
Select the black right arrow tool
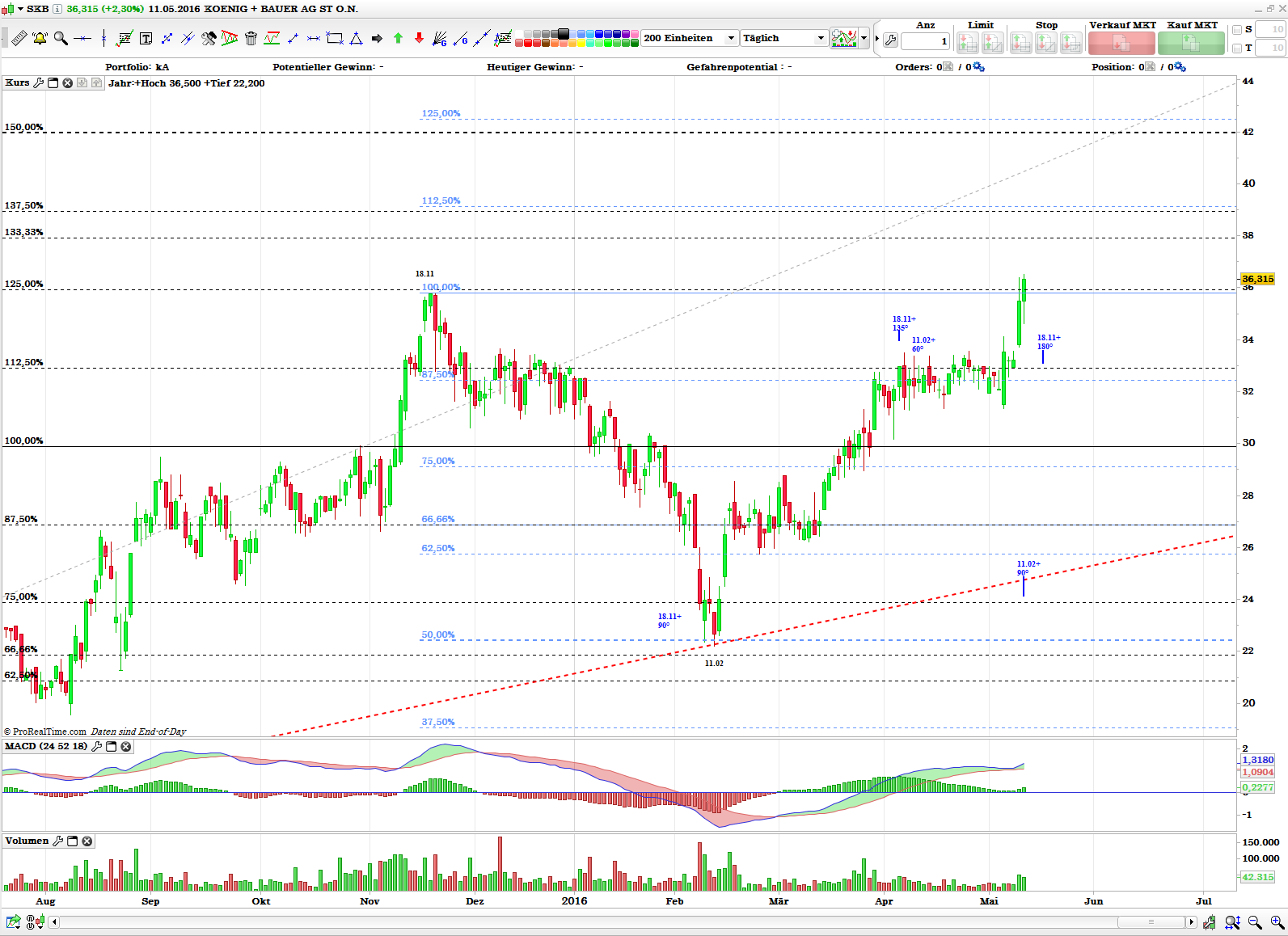pyautogui.click(x=377, y=38)
